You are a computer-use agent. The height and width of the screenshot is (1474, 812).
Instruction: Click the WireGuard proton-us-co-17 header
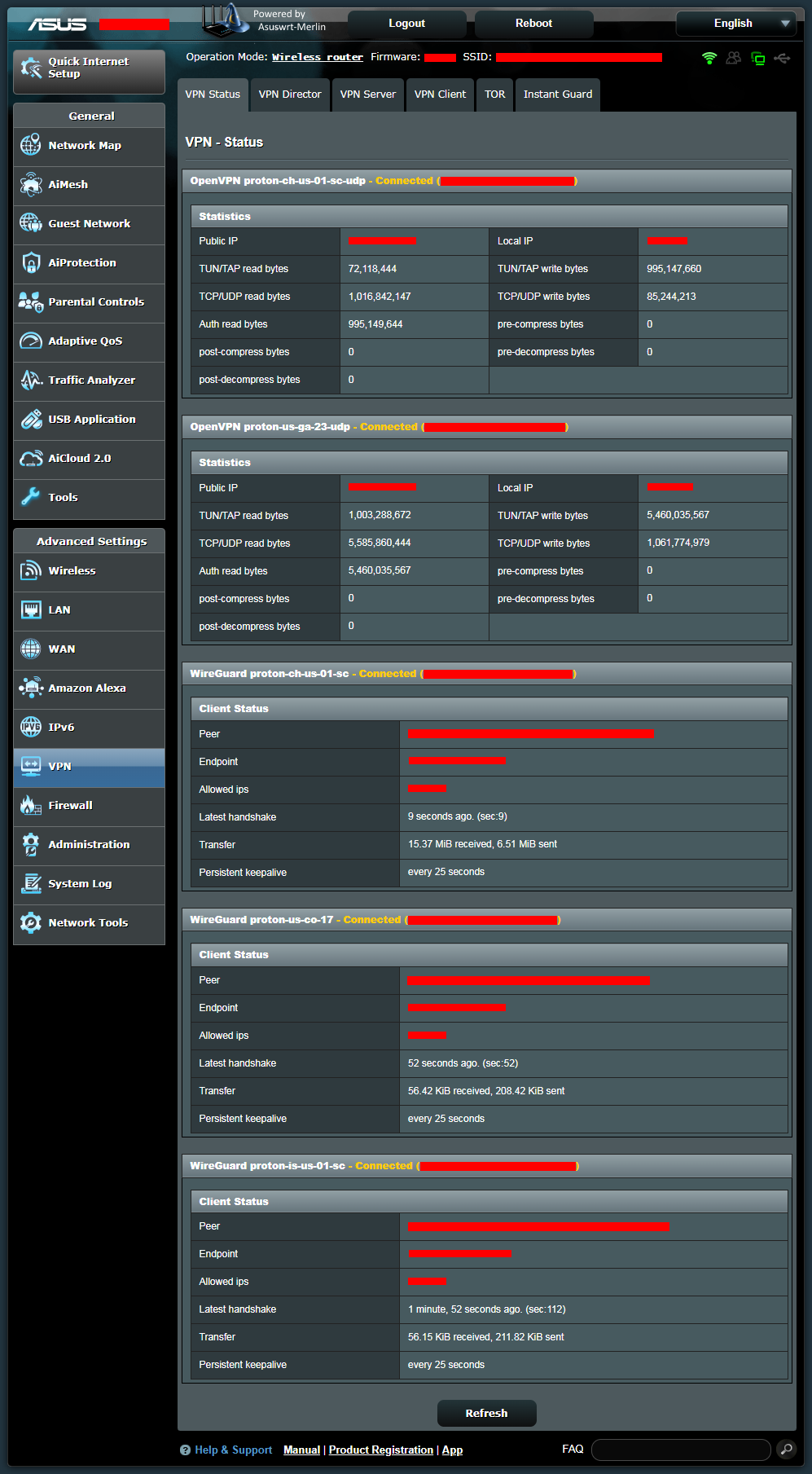[487, 920]
